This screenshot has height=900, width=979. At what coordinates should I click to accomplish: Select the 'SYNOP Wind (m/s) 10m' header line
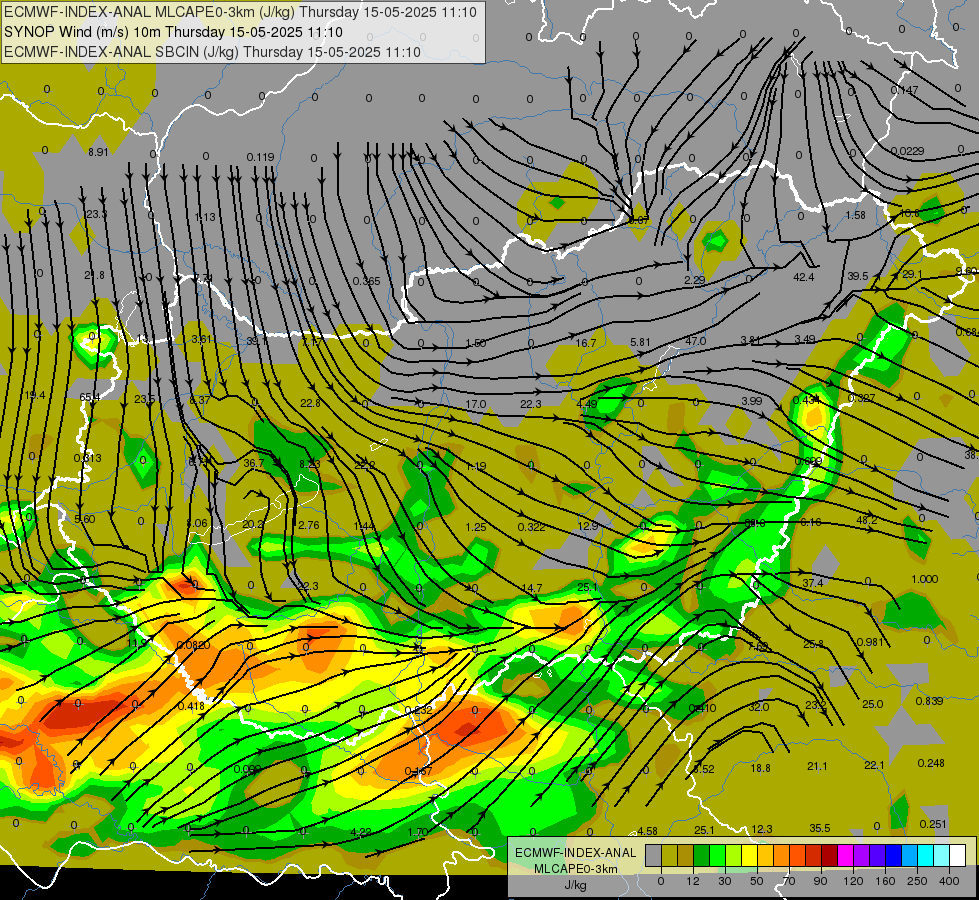(173, 32)
